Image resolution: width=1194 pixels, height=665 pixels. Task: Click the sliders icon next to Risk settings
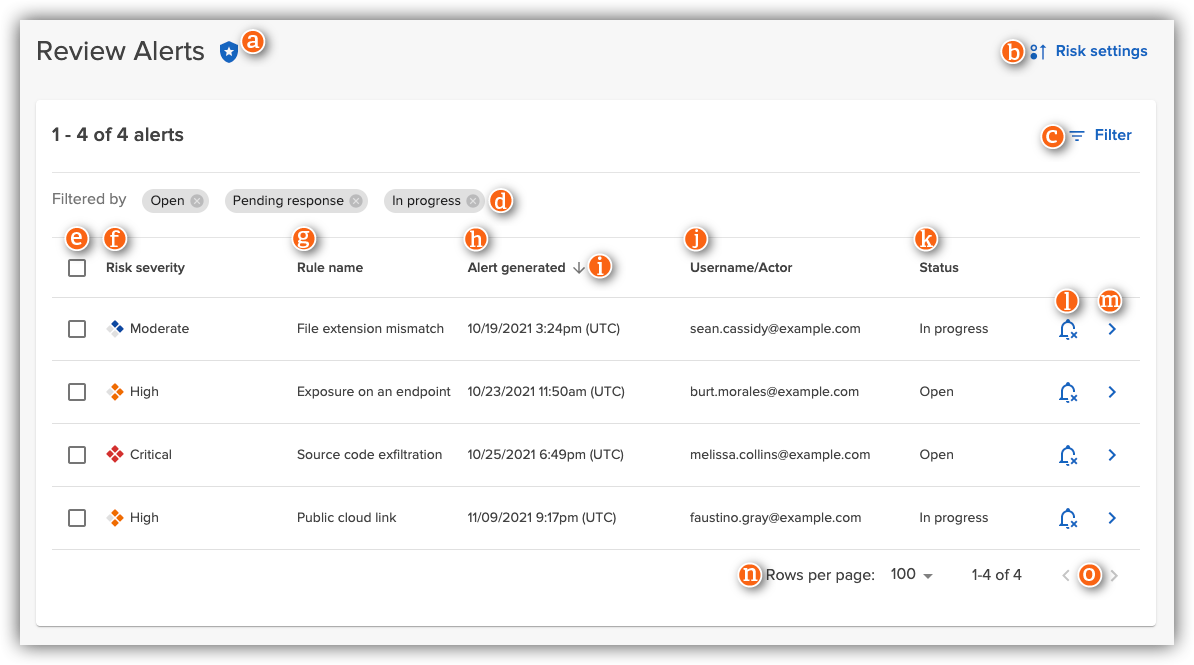1036,51
